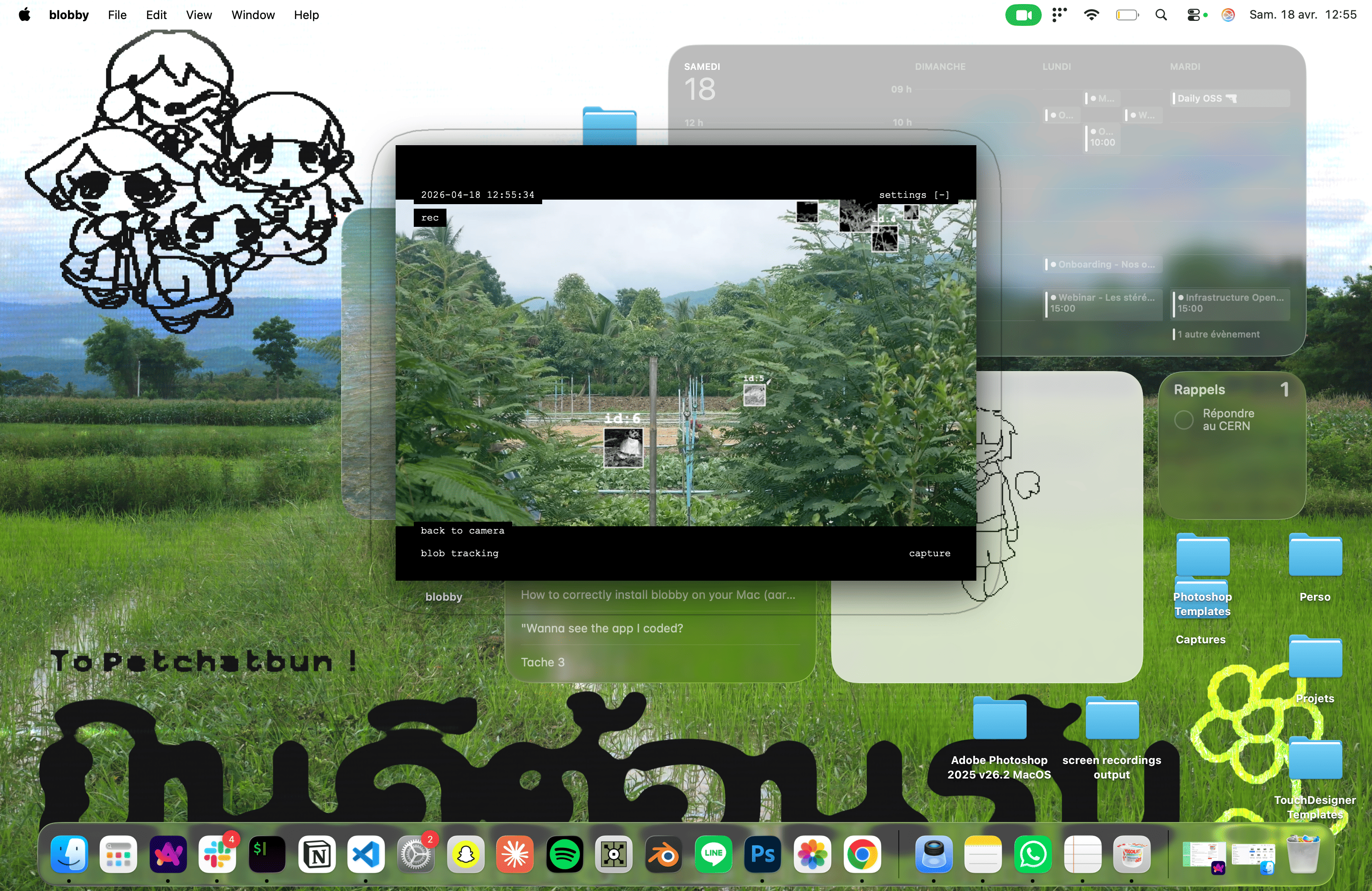1372x891 pixels.
Task: Click the capture button
Action: [929, 553]
